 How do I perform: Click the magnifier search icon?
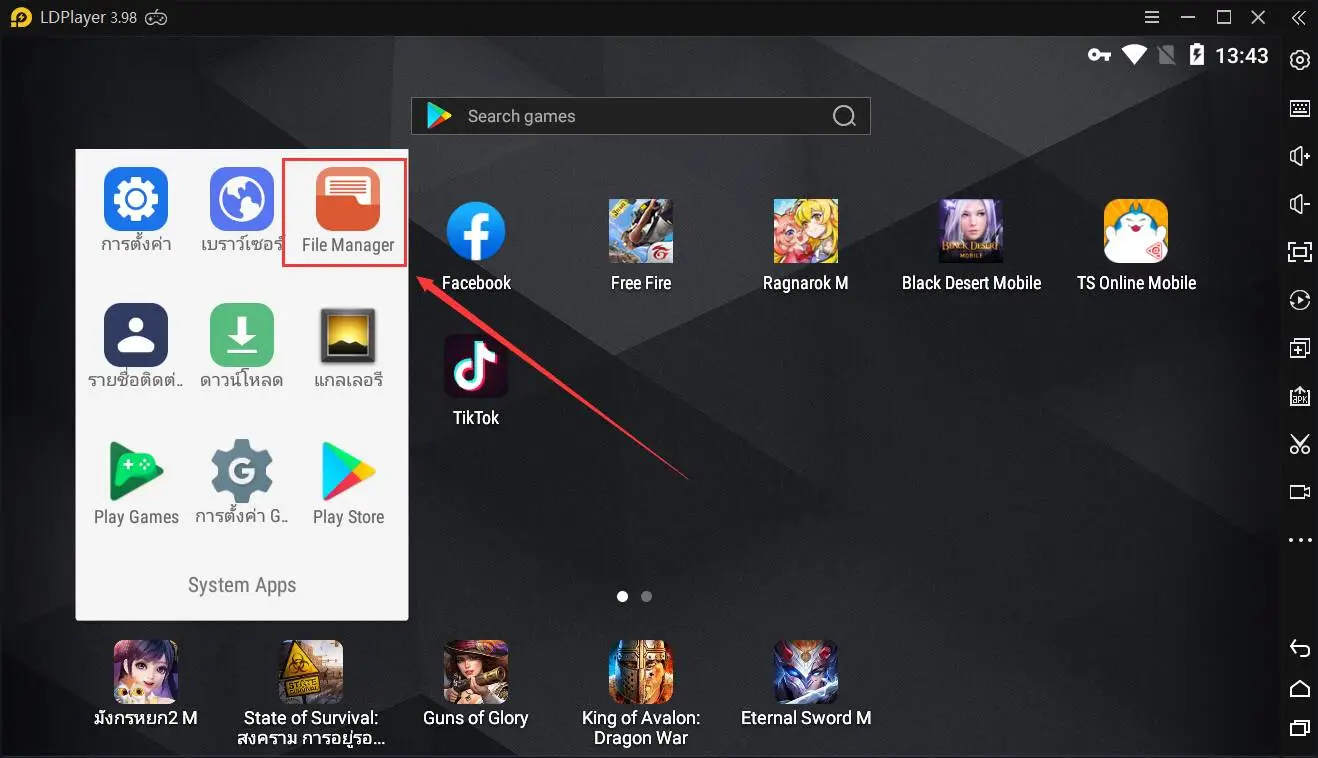pyautogui.click(x=844, y=116)
